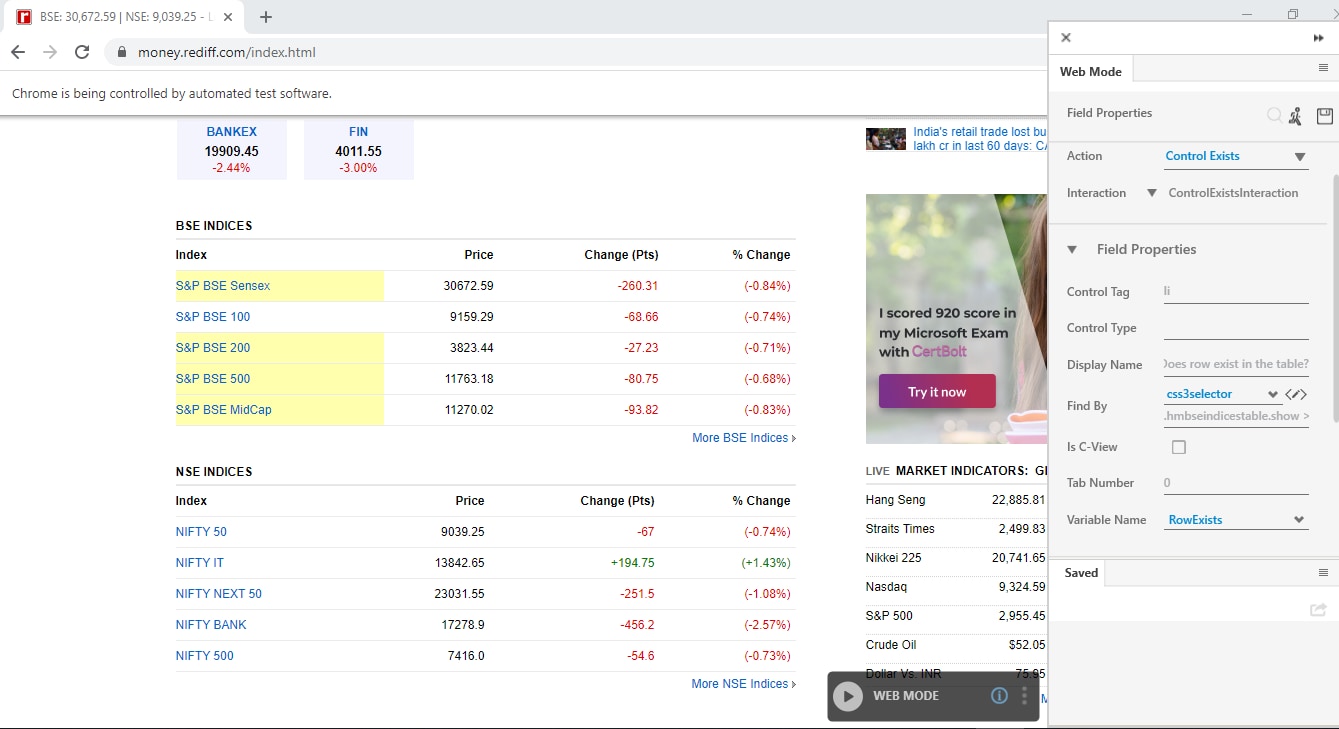
Task: Open S&P BSE 100 link
Action: (x=213, y=317)
